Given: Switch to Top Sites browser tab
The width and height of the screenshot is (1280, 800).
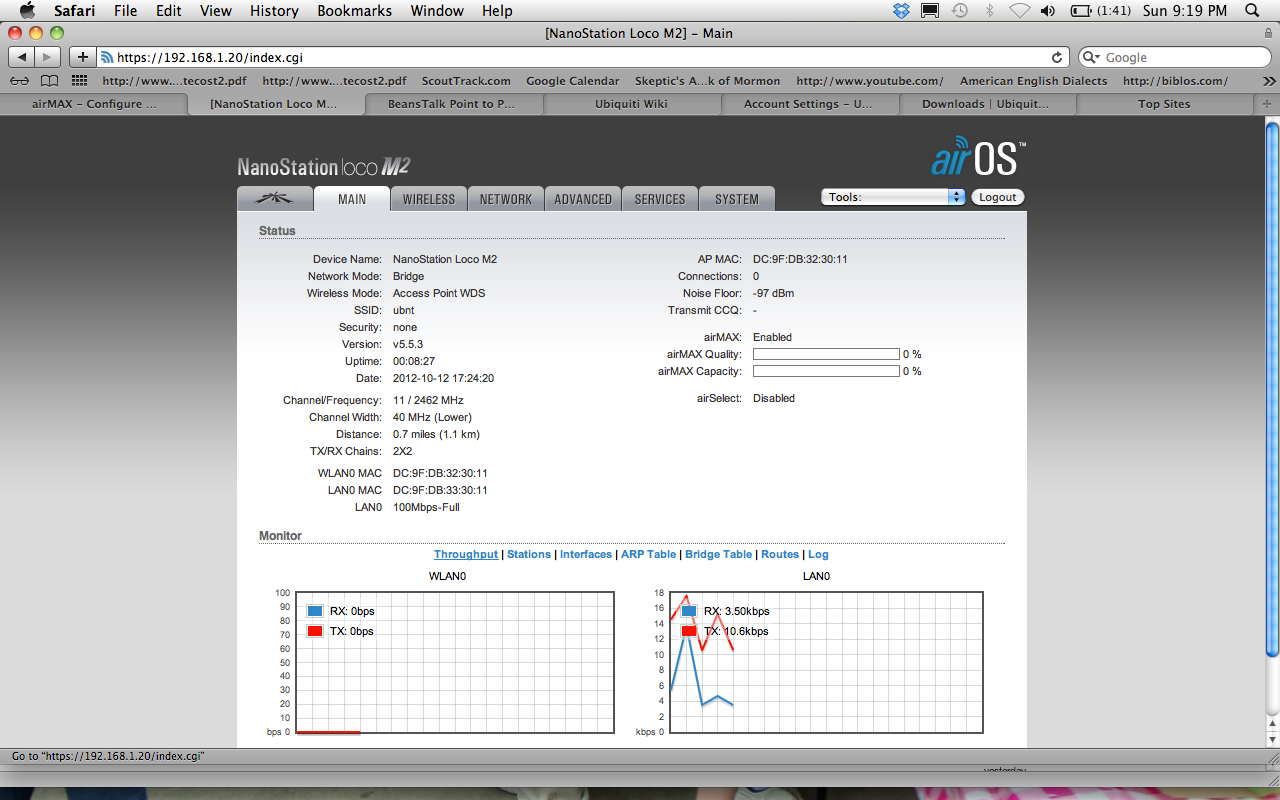Looking at the screenshot, I should [1164, 103].
